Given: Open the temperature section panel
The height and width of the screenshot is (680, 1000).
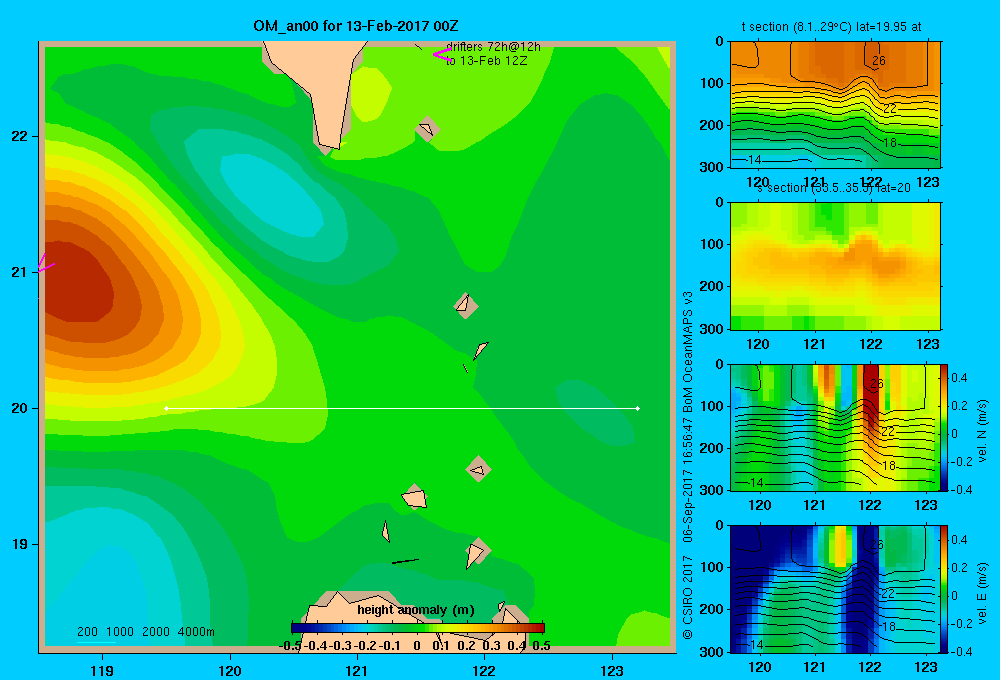Looking at the screenshot, I should click(835, 105).
